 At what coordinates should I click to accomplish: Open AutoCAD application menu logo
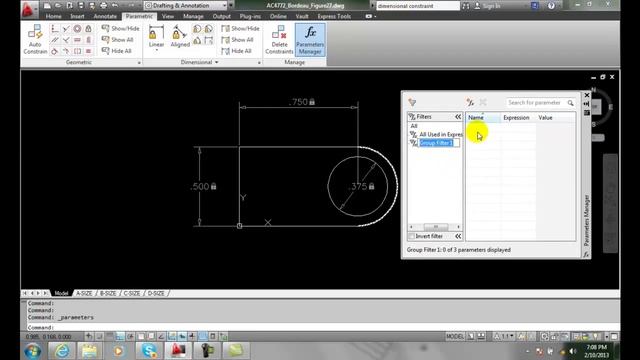28,9
